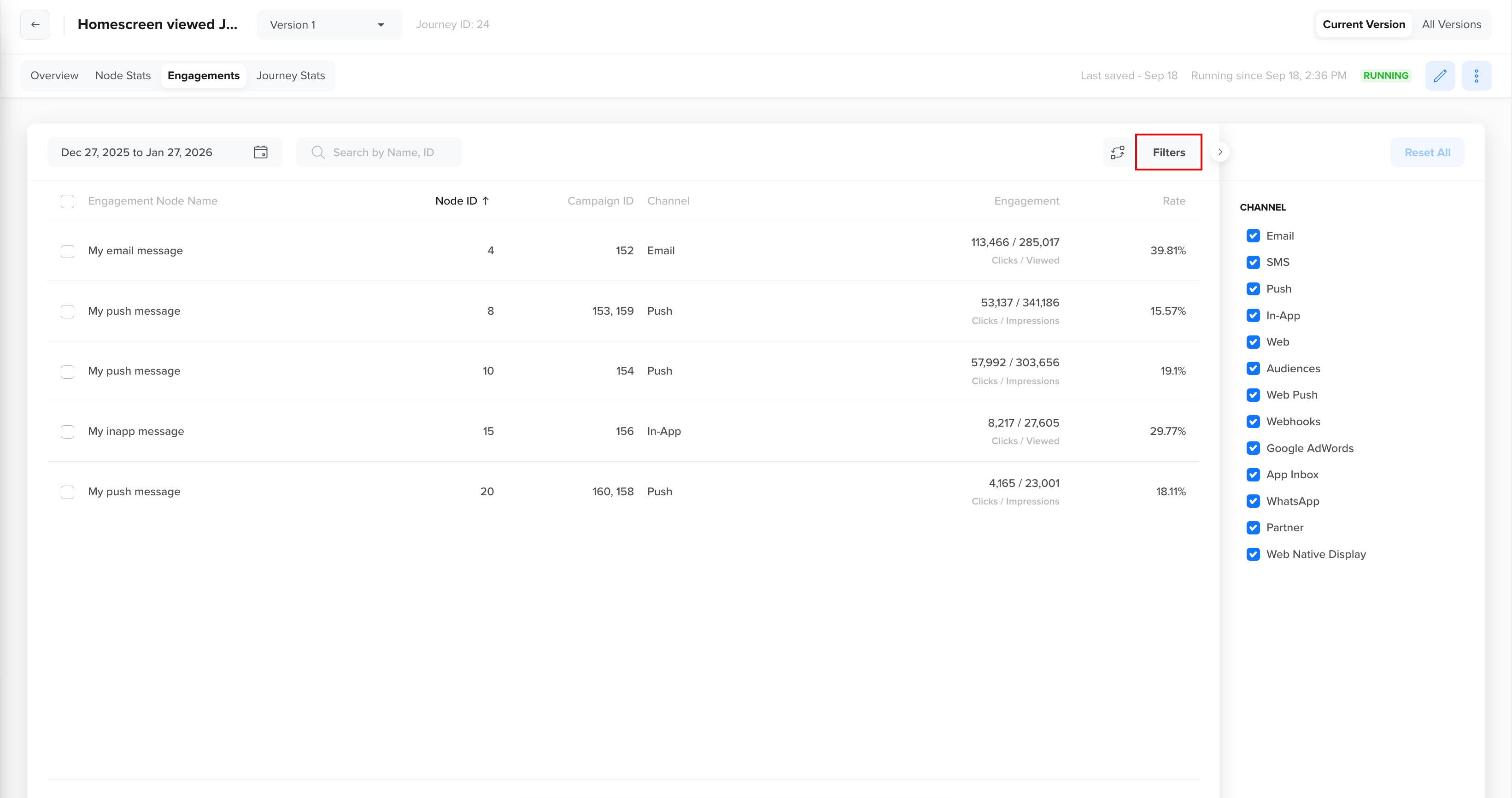The width and height of the screenshot is (1512, 798).
Task: Switch to All Versions view
Action: 1451,25
